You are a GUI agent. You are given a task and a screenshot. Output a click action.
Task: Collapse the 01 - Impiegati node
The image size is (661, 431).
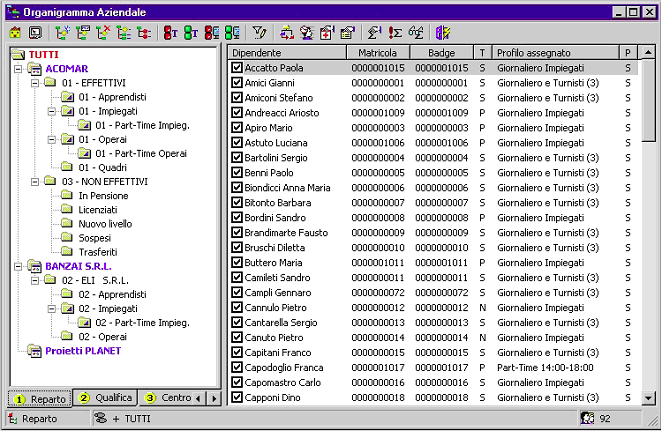52,111
